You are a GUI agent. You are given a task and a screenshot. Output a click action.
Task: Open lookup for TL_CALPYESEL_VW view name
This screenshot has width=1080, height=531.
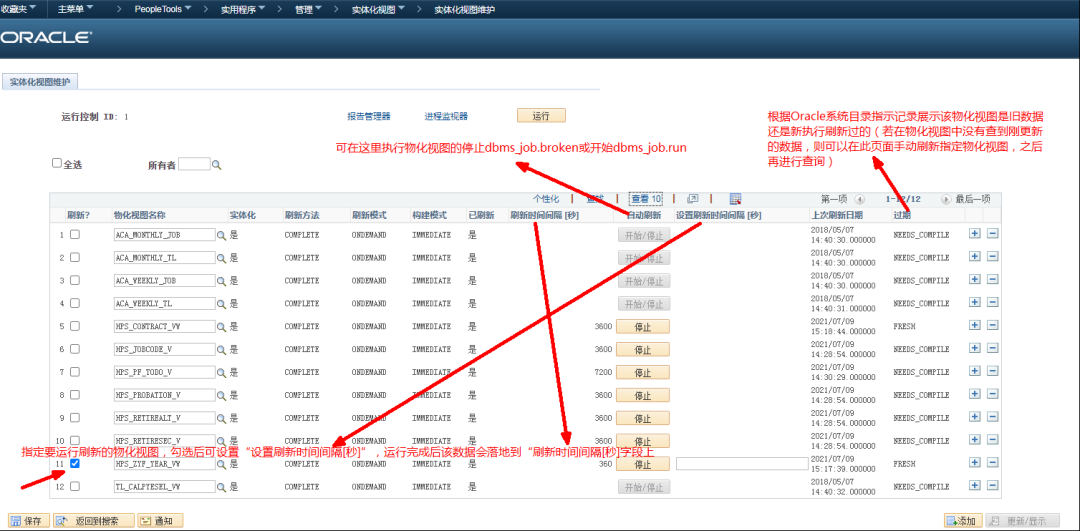[x=222, y=487]
